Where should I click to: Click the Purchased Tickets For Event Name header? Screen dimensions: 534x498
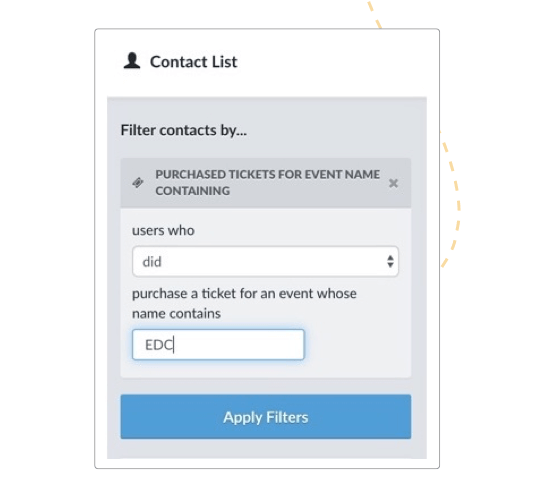[266, 183]
